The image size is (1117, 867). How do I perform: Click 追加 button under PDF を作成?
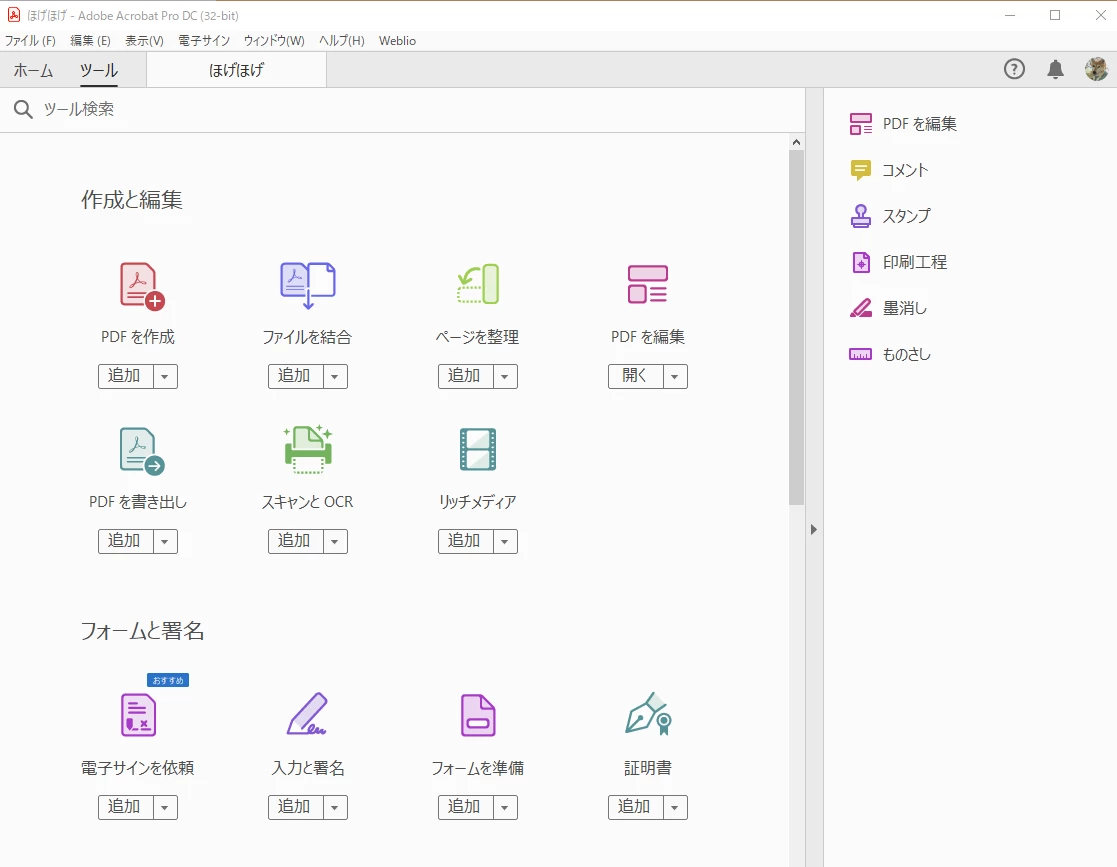[x=125, y=376]
